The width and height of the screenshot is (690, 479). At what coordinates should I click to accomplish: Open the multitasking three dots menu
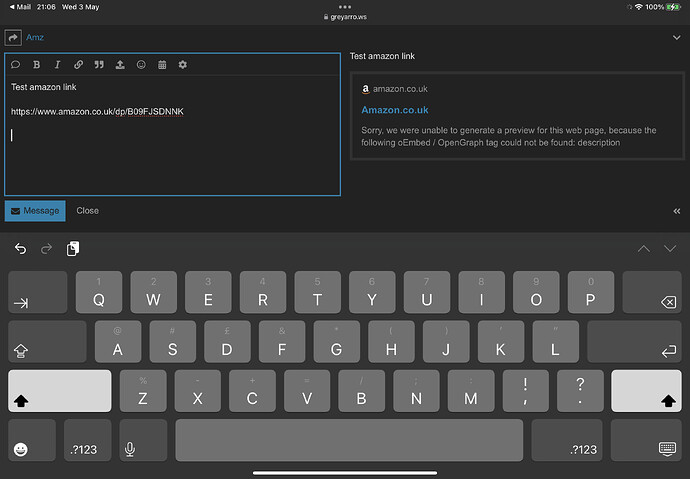pos(345,7)
